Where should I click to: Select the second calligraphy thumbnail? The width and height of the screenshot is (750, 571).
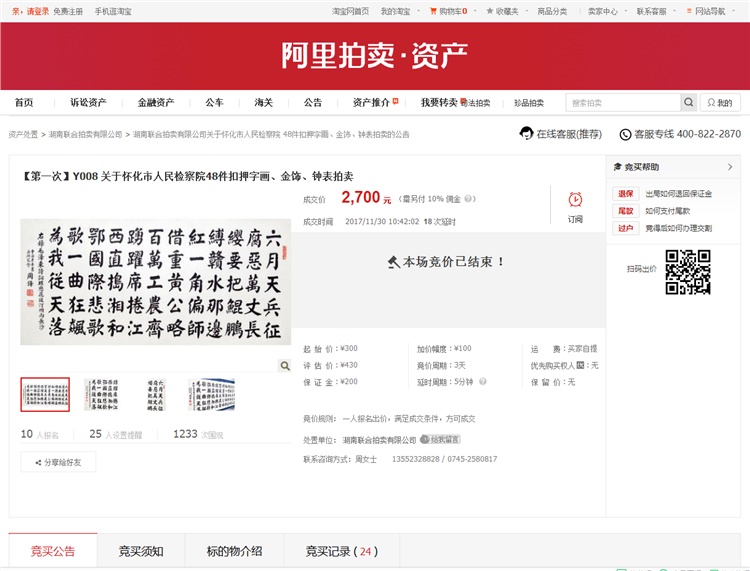(101, 395)
